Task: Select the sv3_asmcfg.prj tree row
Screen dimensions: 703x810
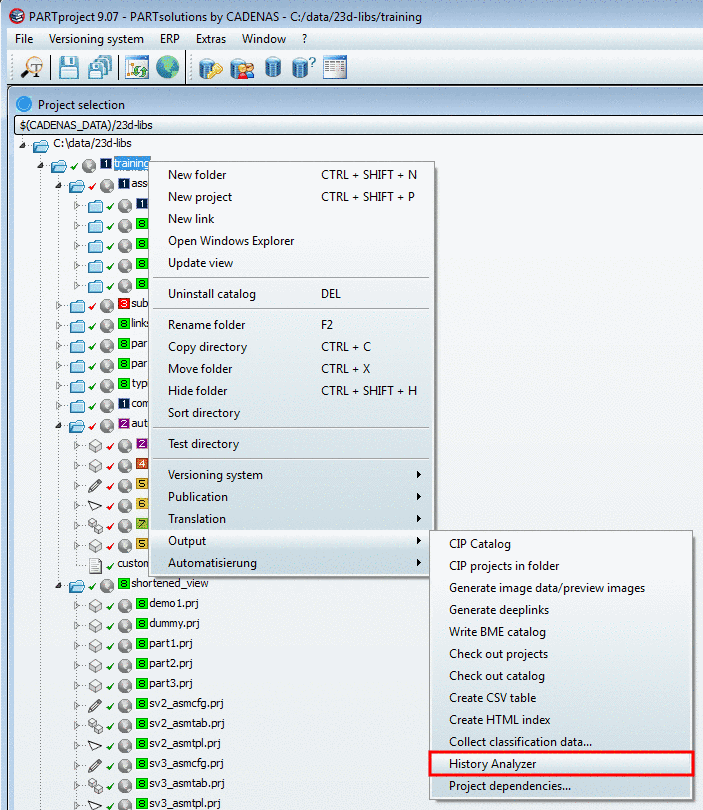Action: pyautogui.click(x=186, y=763)
